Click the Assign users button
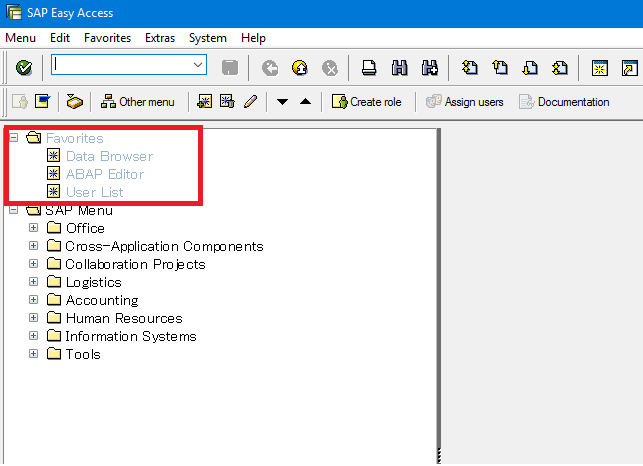 click(464, 102)
